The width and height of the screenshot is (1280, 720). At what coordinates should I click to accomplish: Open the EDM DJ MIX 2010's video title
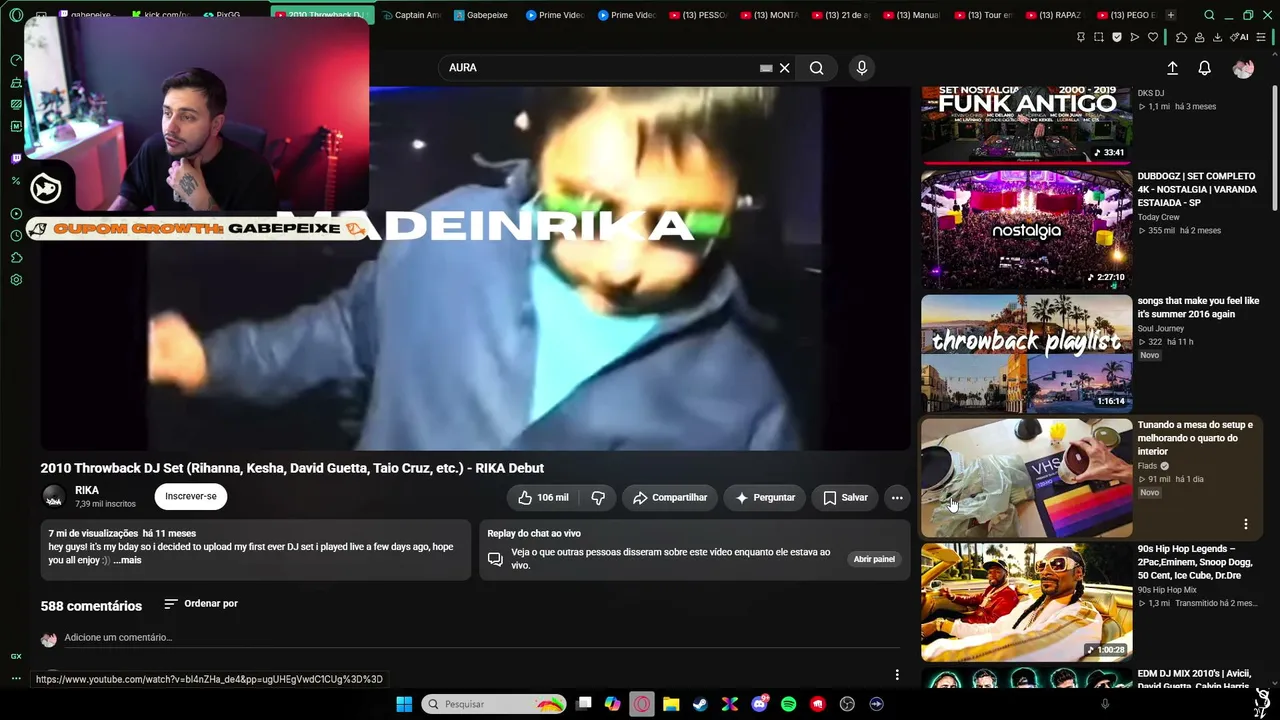1194,680
